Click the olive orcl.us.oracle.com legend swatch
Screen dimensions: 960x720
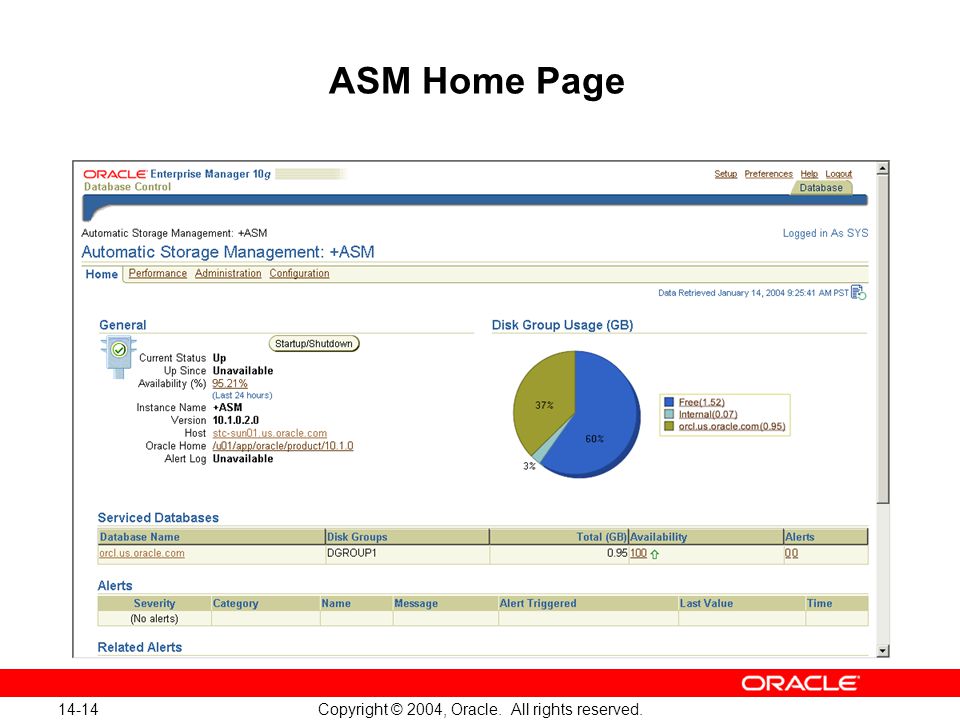pyautogui.click(x=669, y=426)
